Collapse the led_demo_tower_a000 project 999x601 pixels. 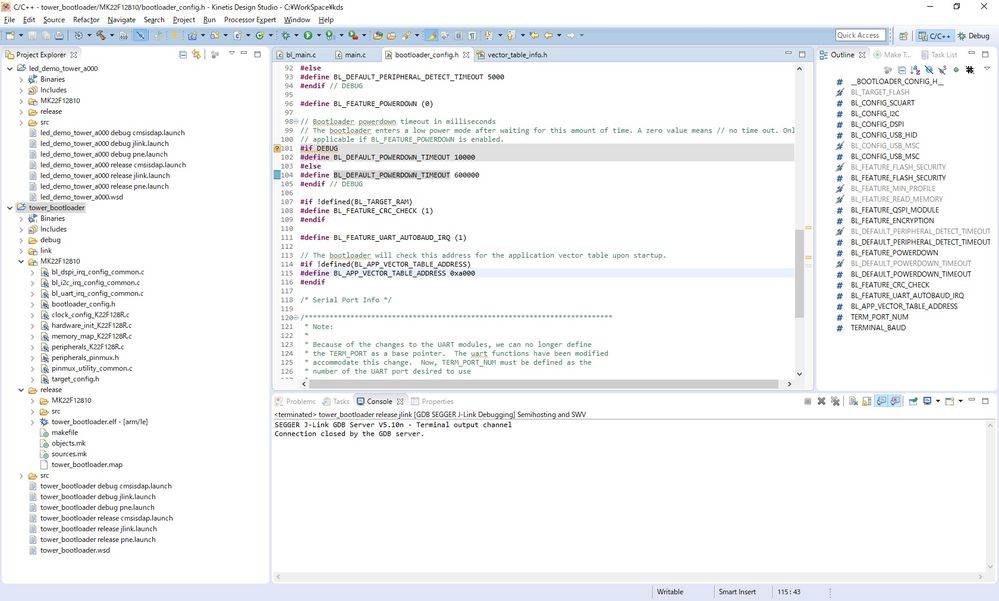pos(10,68)
